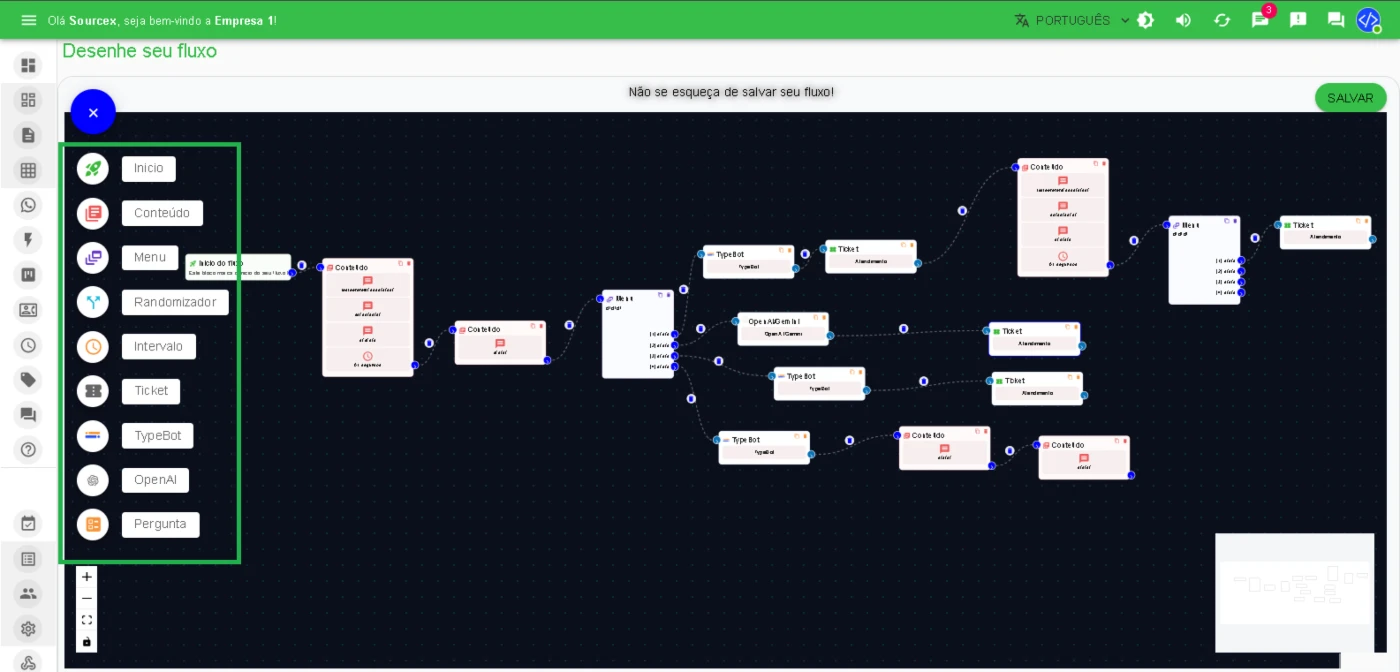The image size is (1400, 672).
Task: Open the kanban board icon in the sidebar
Action: point(28,275)
